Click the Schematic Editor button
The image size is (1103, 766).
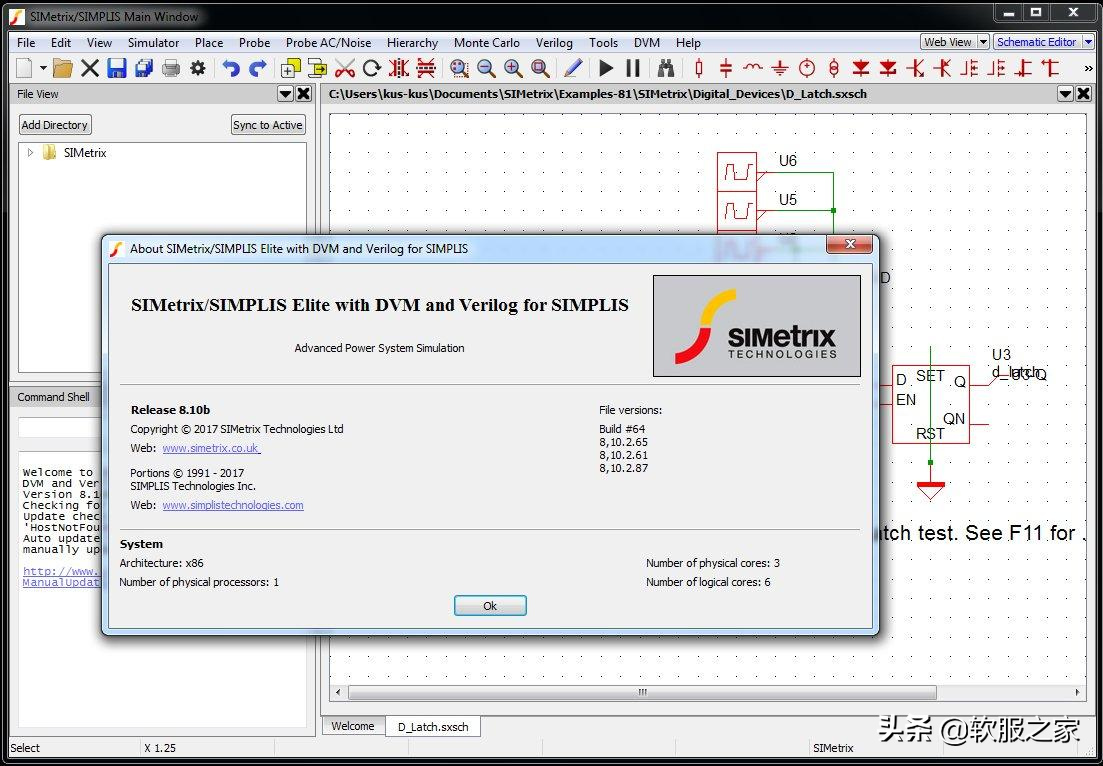tap(1037, 42)
